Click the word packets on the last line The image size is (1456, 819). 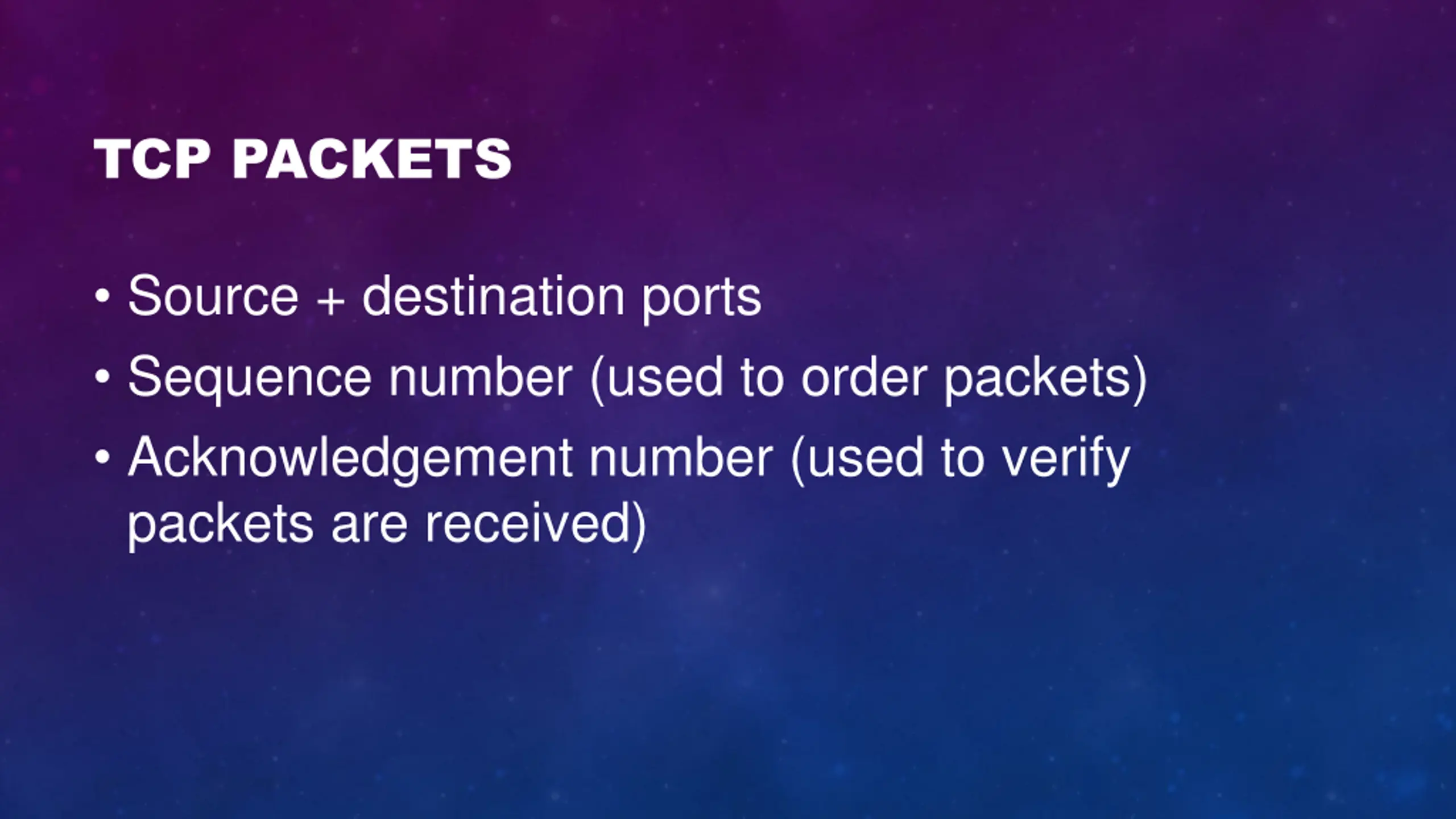220,523
